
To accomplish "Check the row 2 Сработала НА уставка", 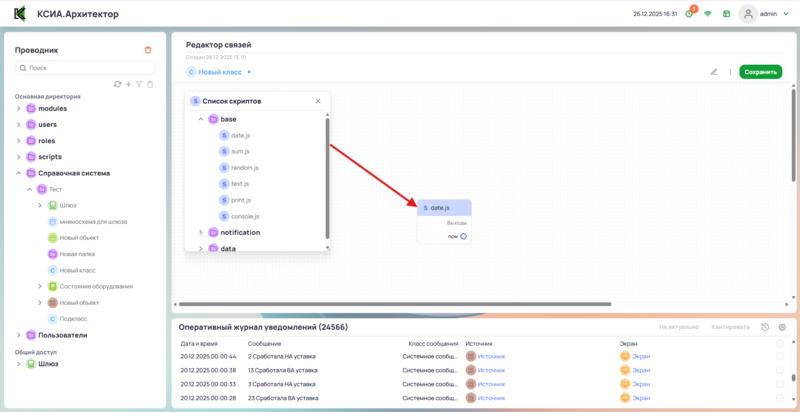I will tap(780, 356).
